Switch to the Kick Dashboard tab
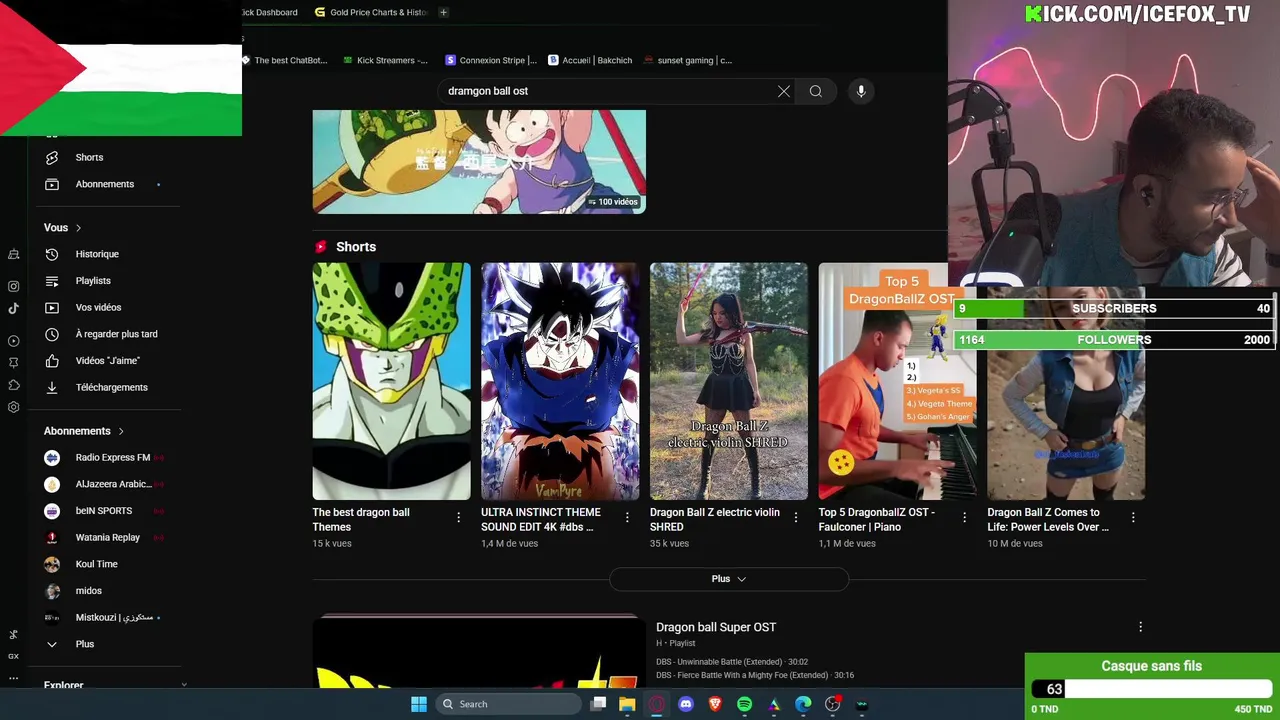This screenshot has width=1280, height=720. click(x=269, y=12)
